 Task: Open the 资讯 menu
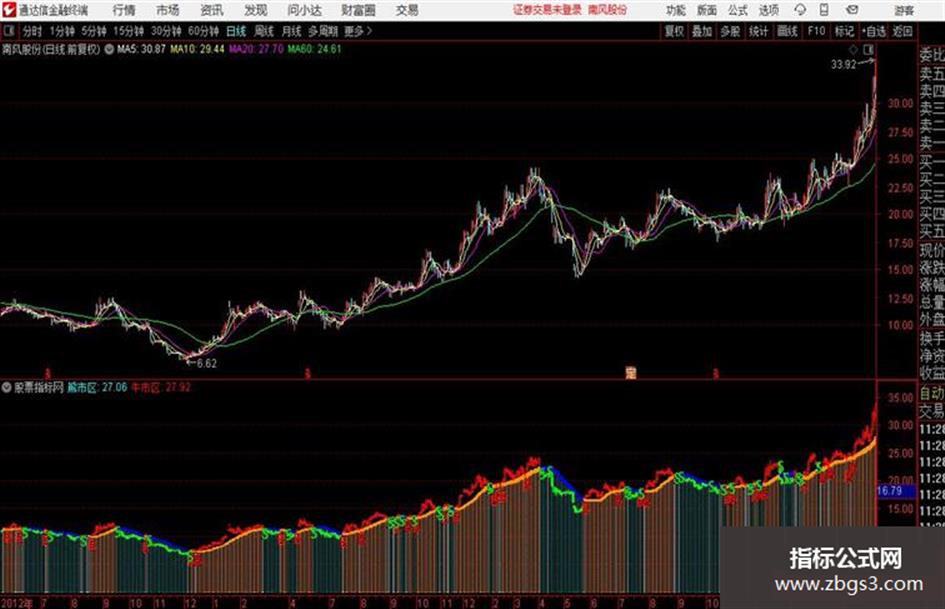click(212, 10)
